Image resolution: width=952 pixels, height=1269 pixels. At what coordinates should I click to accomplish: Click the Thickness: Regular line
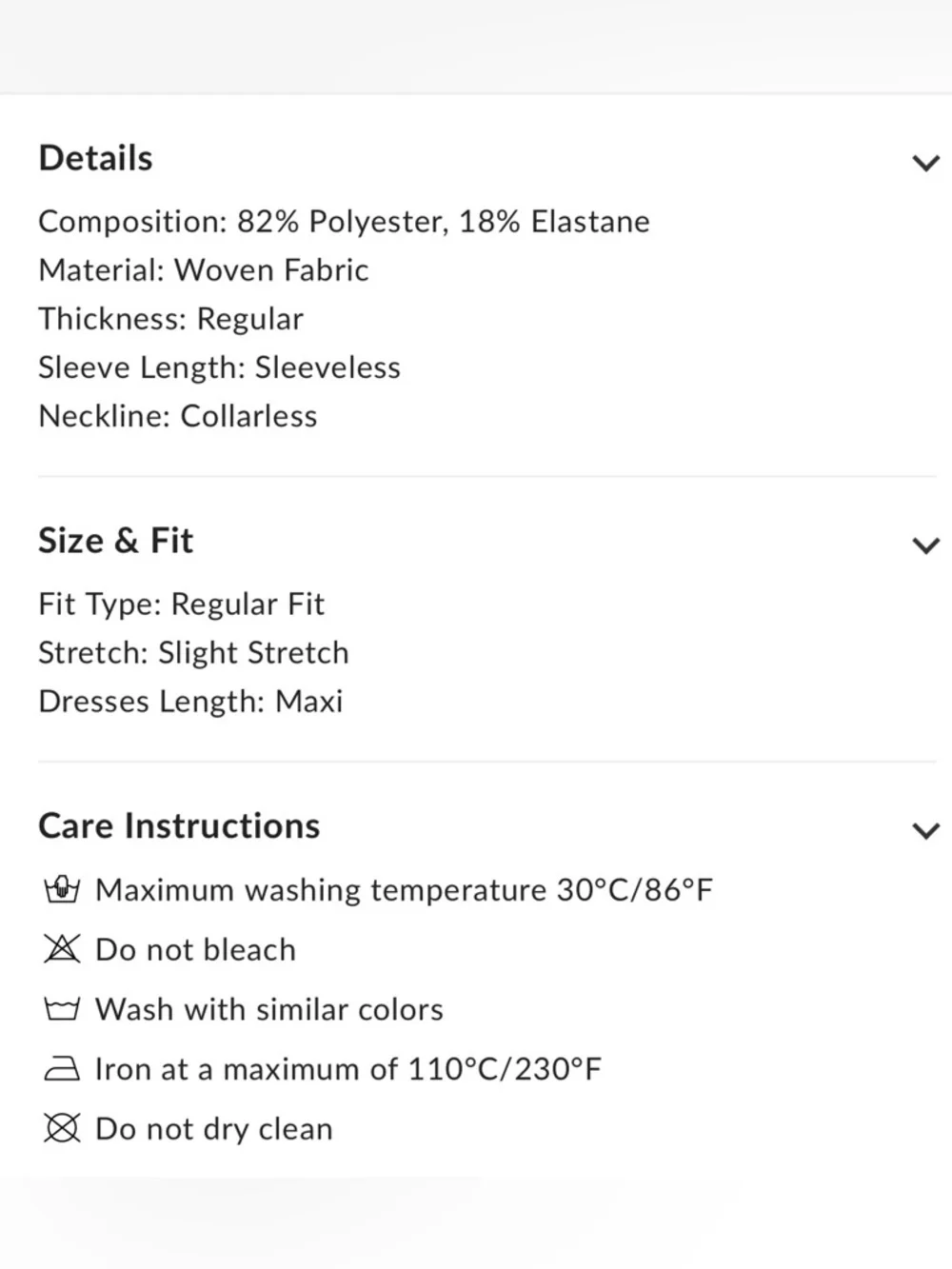pyautogui.click(x=170, y=319)
